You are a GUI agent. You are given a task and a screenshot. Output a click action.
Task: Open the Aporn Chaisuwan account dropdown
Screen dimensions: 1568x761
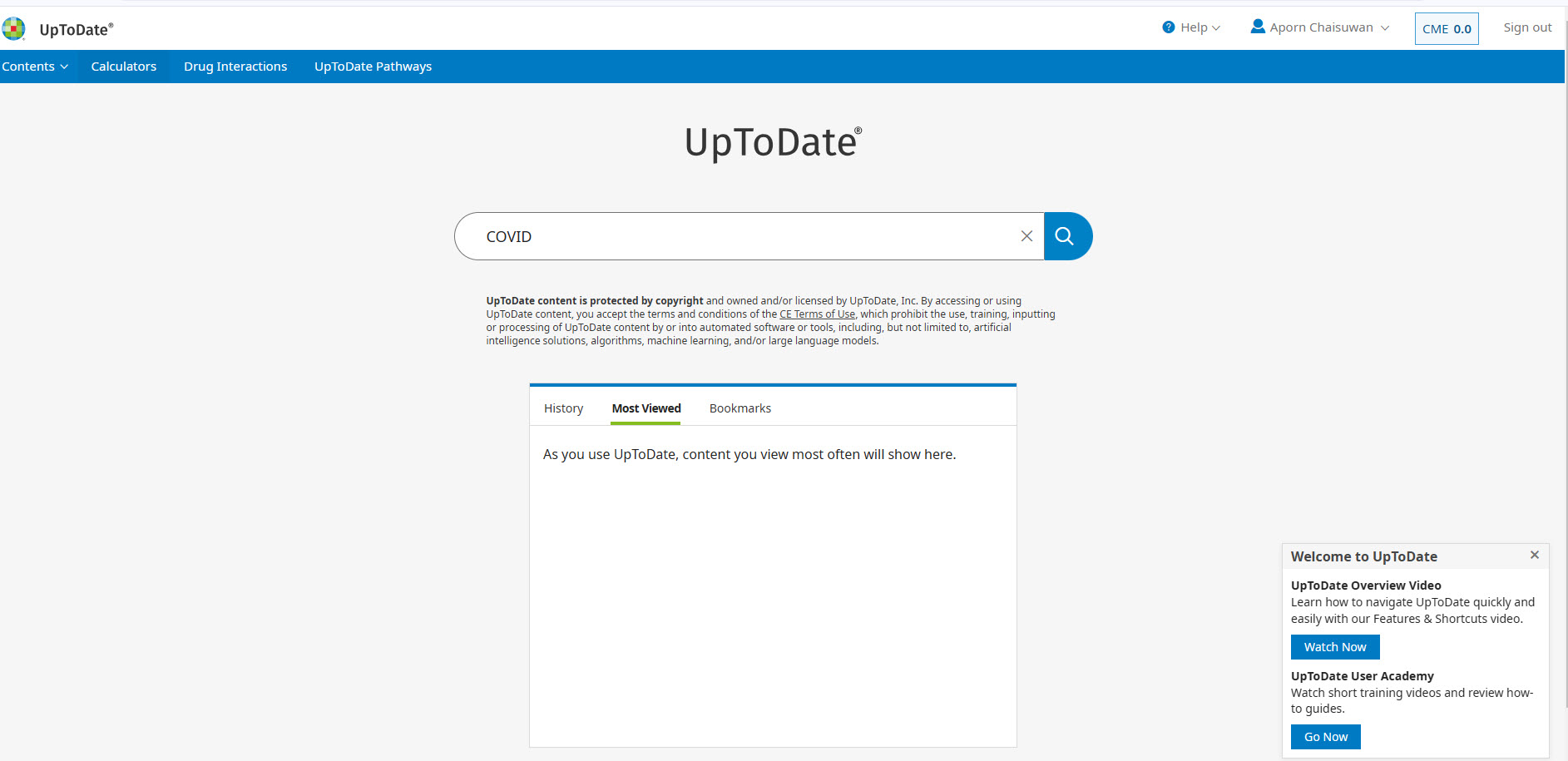pos(1319,27)
